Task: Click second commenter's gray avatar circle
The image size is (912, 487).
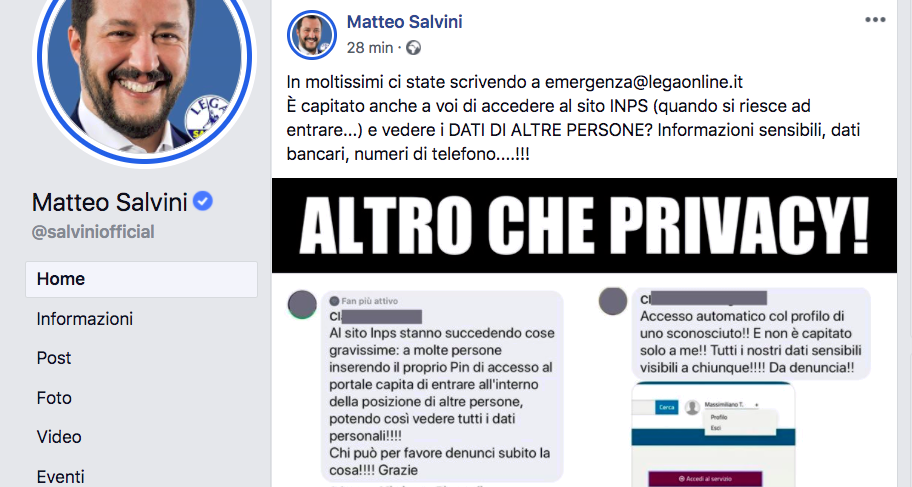Action: (613, 301)
